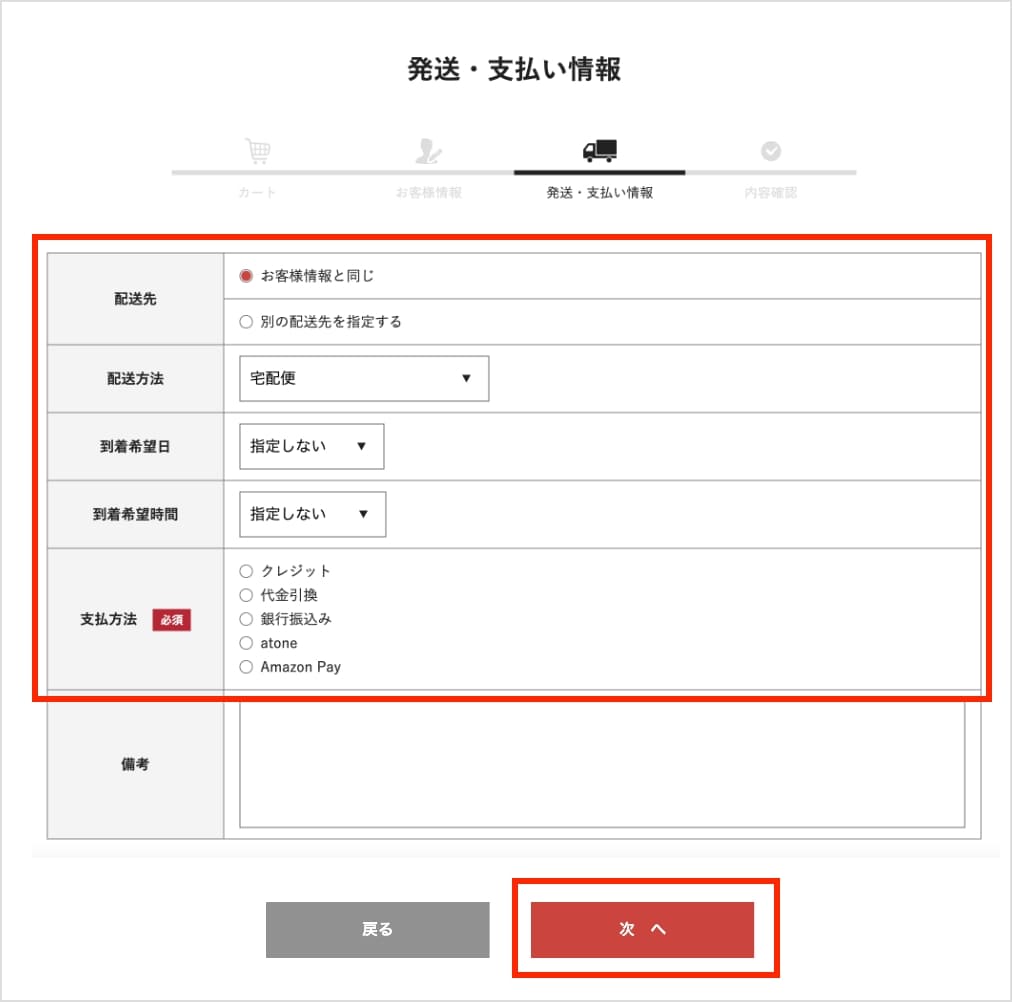Click the delivery truck icon step indicator
Screen dimensions: 1012x1002
pyautogui.click(x=599, y=150)
